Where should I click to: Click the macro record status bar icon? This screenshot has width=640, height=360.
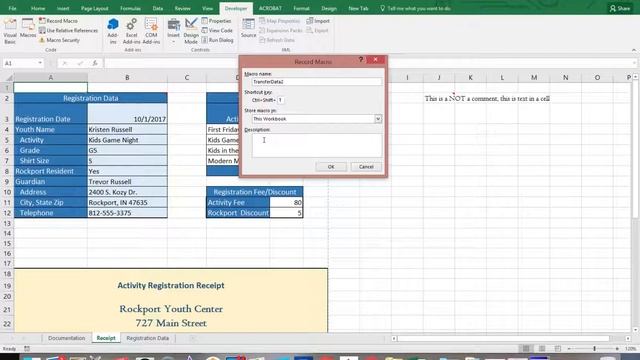pyautogui.click(x=27, y=349)
